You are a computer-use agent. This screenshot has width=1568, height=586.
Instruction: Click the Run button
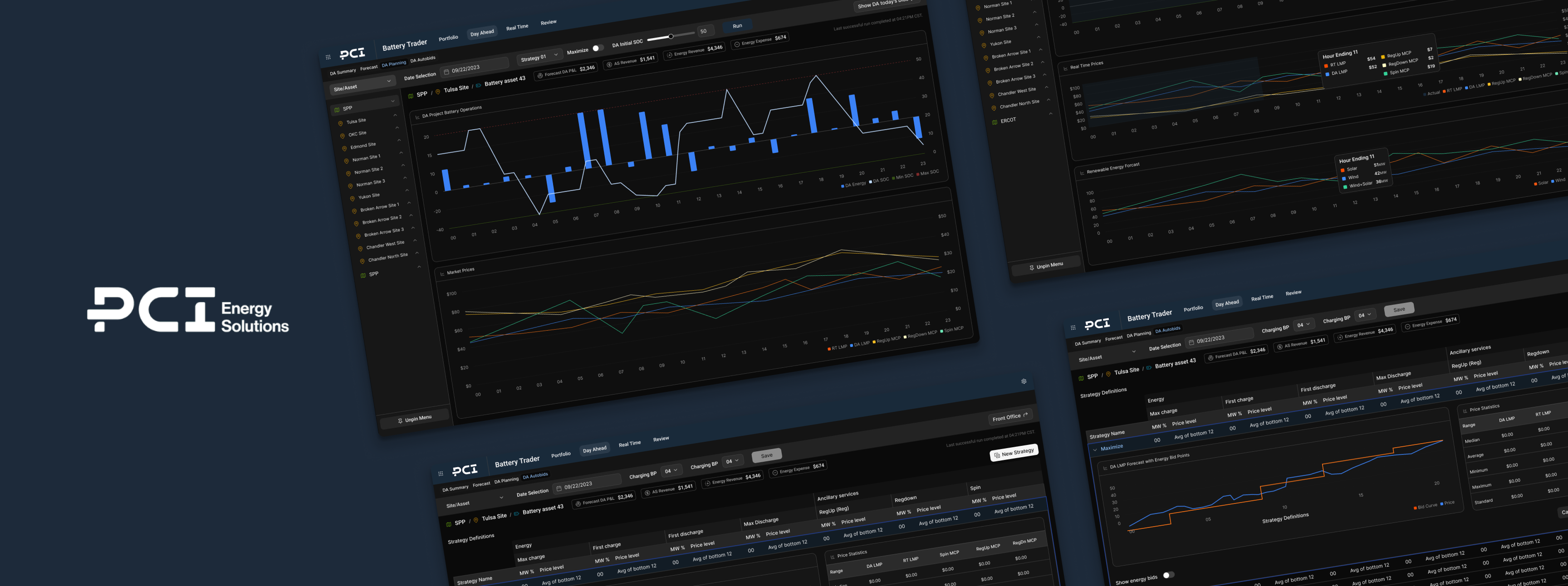(x=737, y=26)
